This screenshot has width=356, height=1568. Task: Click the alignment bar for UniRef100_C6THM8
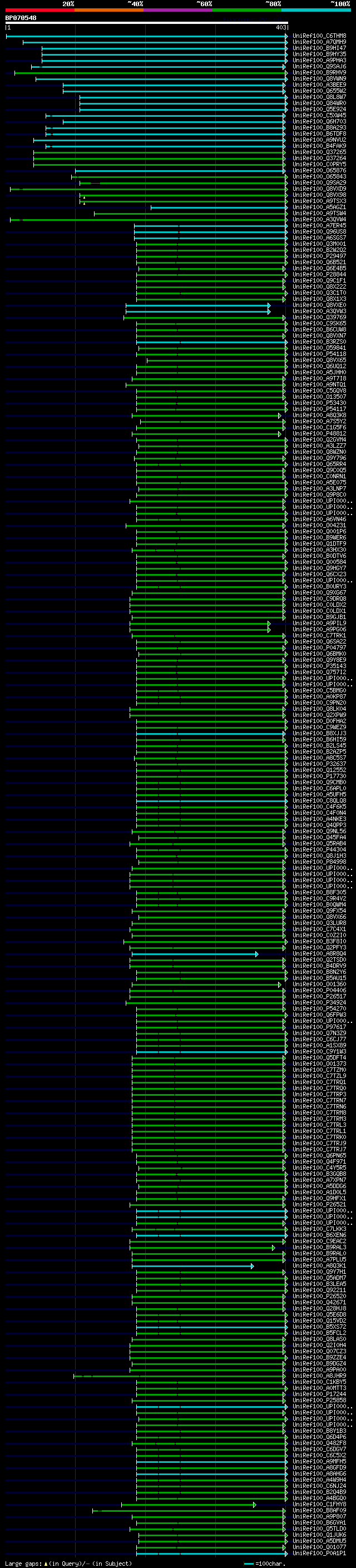pyautogui.click(x=147, y=36)
